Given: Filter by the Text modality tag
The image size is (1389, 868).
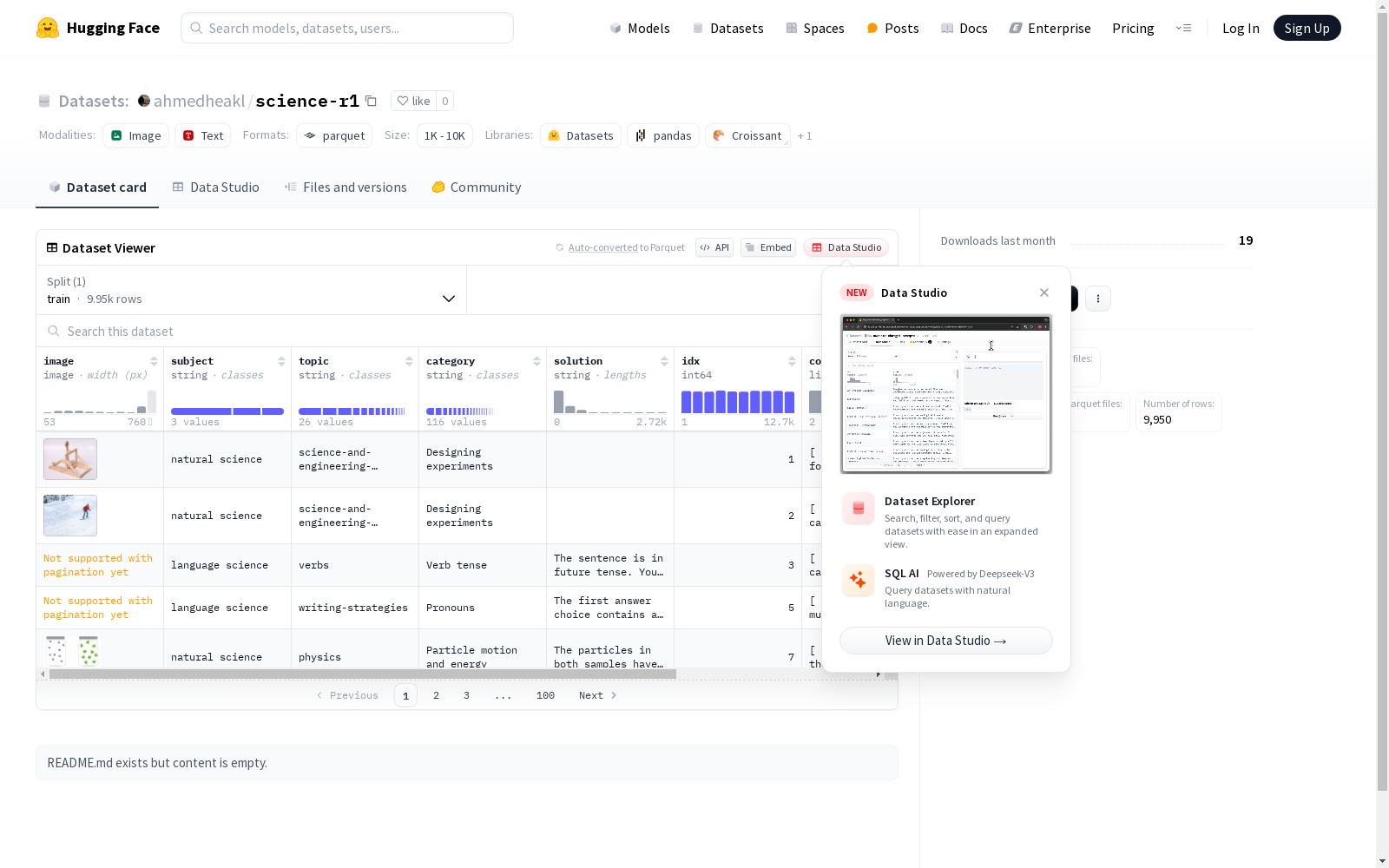Looking at the screenshot, I should pyautogui.click(x=203, y=135).
